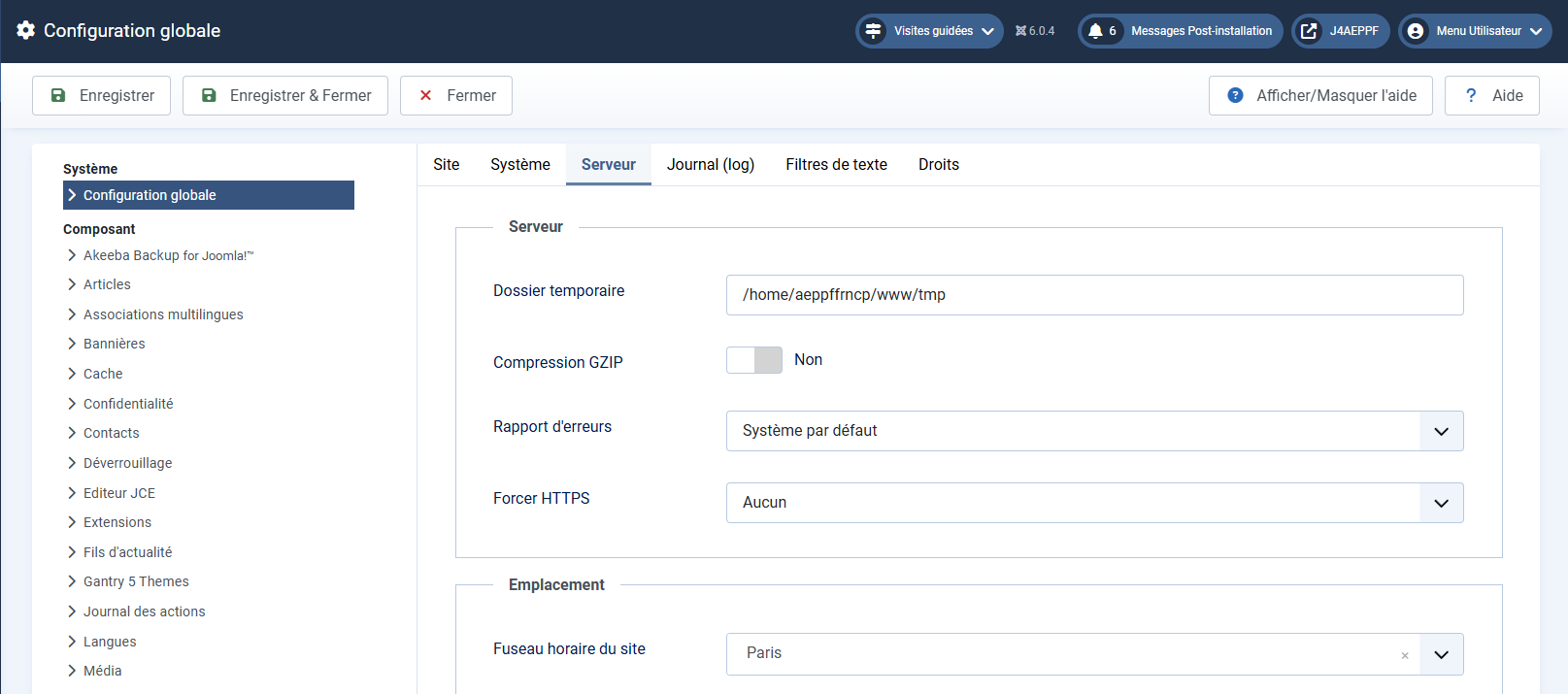
Task: Open the Filtres de texte tab
Action: [836, 165]
